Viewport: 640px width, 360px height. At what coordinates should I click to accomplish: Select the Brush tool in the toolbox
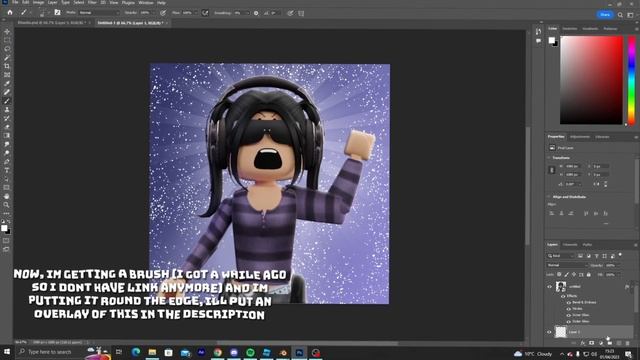pos(7,101)
